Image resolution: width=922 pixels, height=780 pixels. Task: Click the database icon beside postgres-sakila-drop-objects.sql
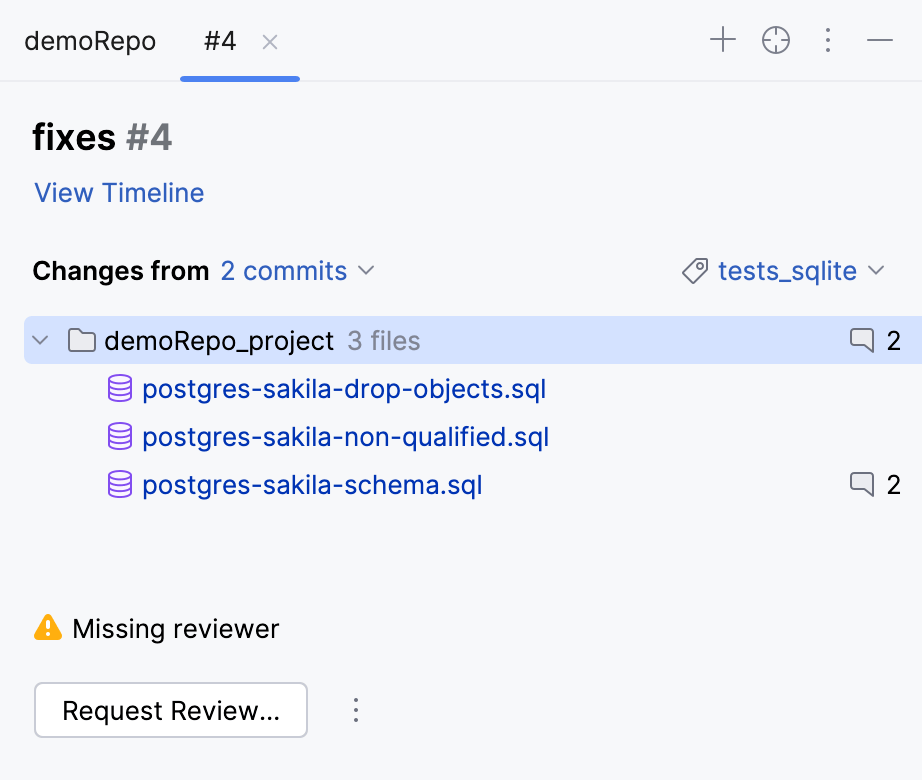tap(120, 389)
